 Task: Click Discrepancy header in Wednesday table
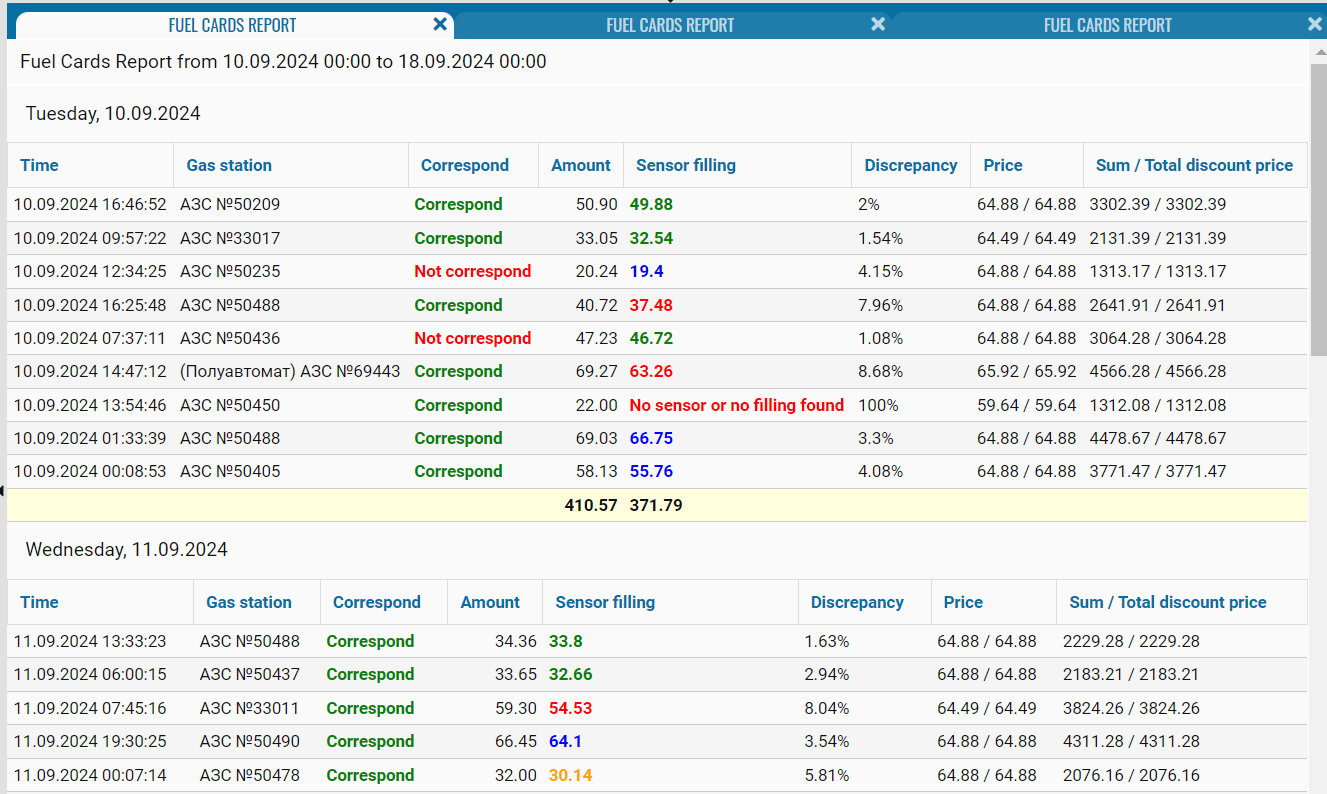857,602
